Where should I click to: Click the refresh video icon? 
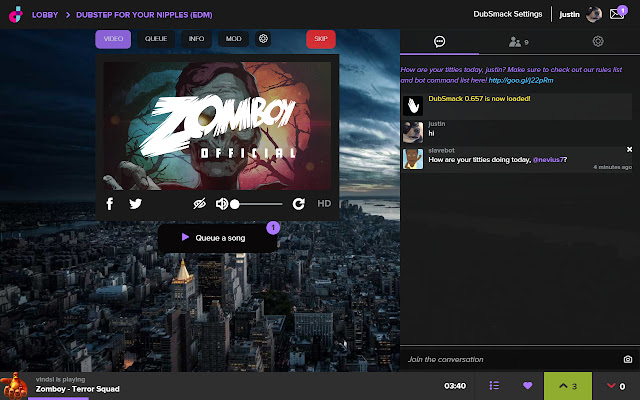[298, 204]
